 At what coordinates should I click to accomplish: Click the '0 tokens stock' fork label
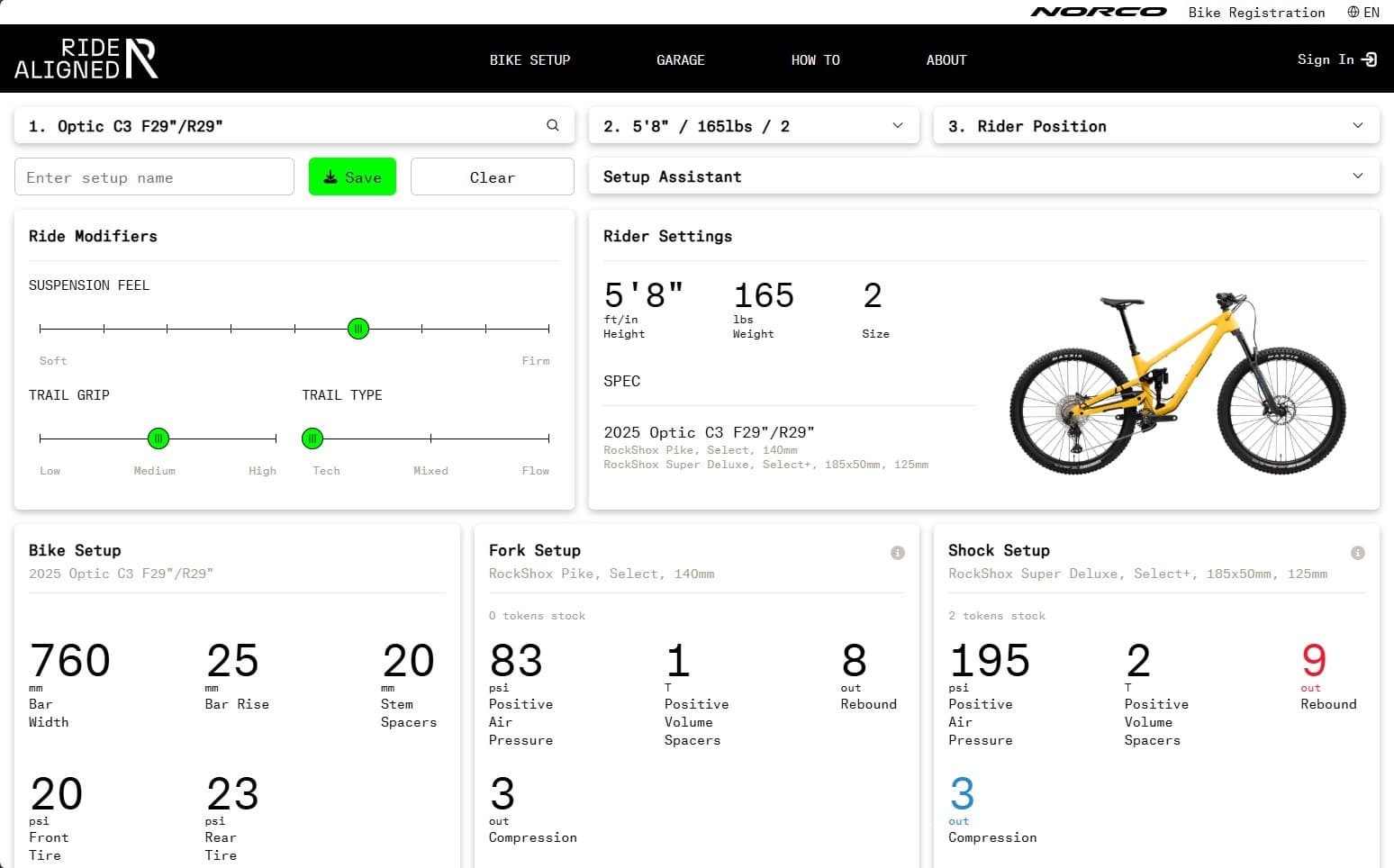(537, 616)
